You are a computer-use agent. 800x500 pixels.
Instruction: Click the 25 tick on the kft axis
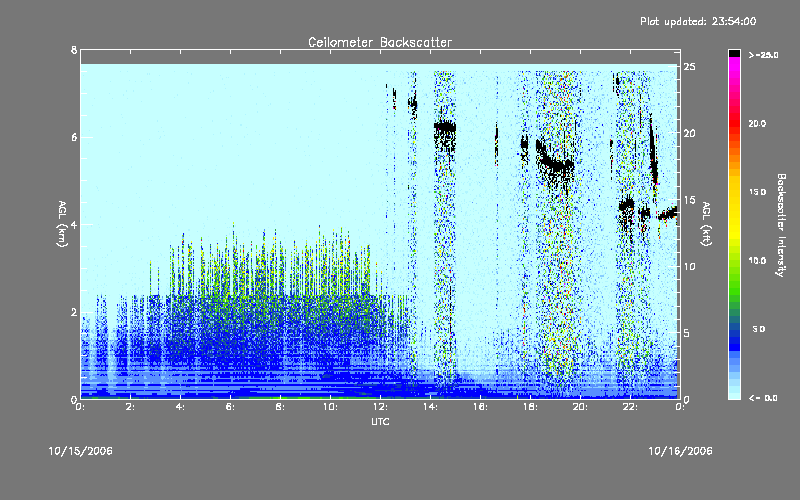click(690, 67)
